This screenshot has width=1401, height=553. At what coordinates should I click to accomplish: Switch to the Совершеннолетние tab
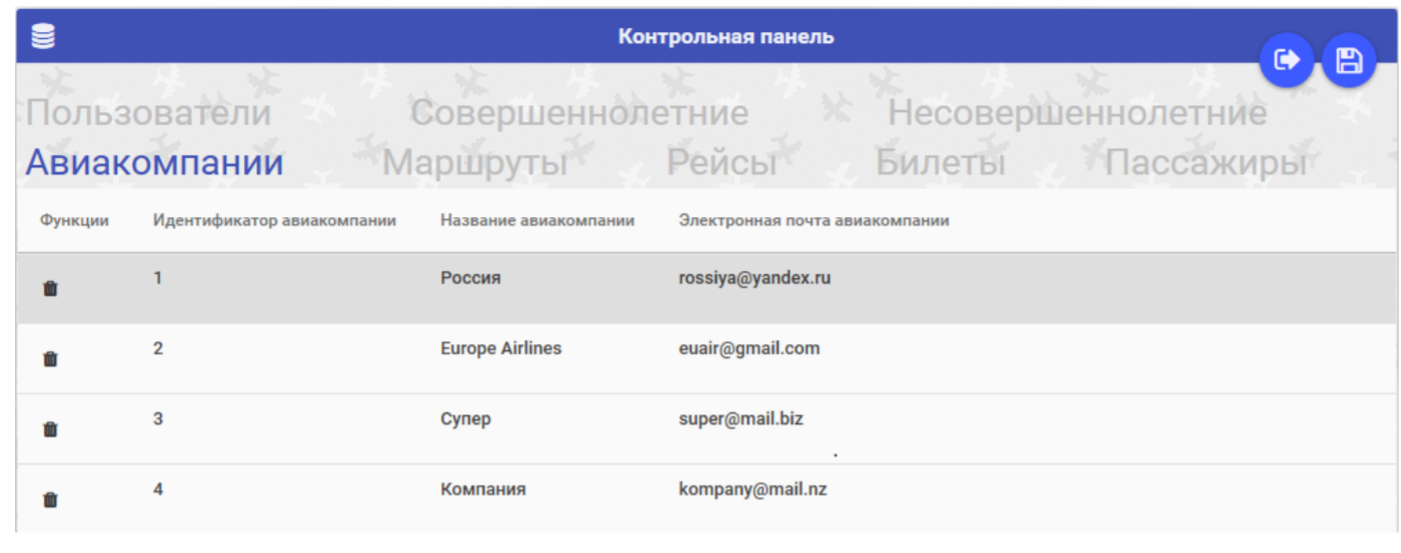pos(579,113)
